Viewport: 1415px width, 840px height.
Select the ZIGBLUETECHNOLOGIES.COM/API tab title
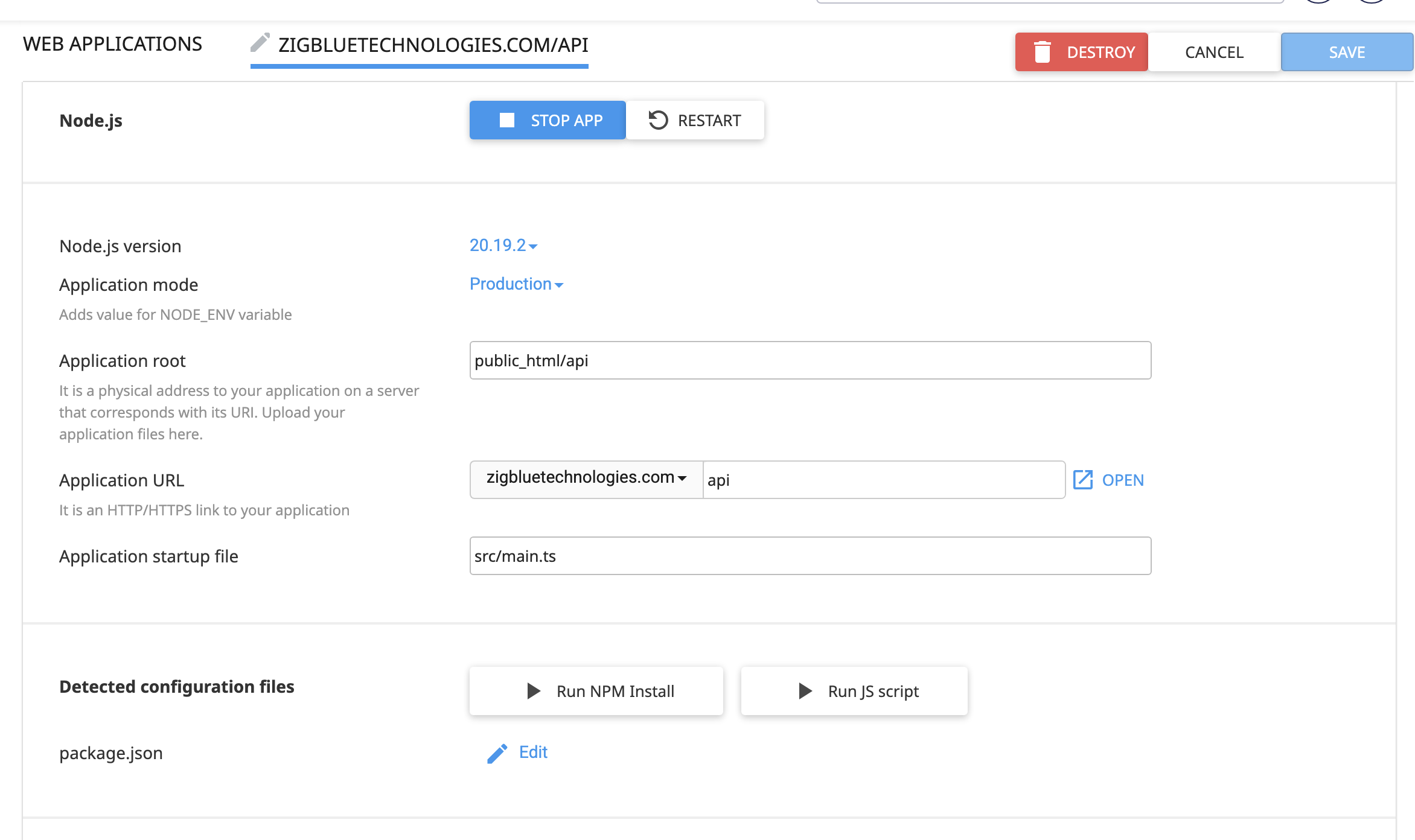tap(433, 45)
